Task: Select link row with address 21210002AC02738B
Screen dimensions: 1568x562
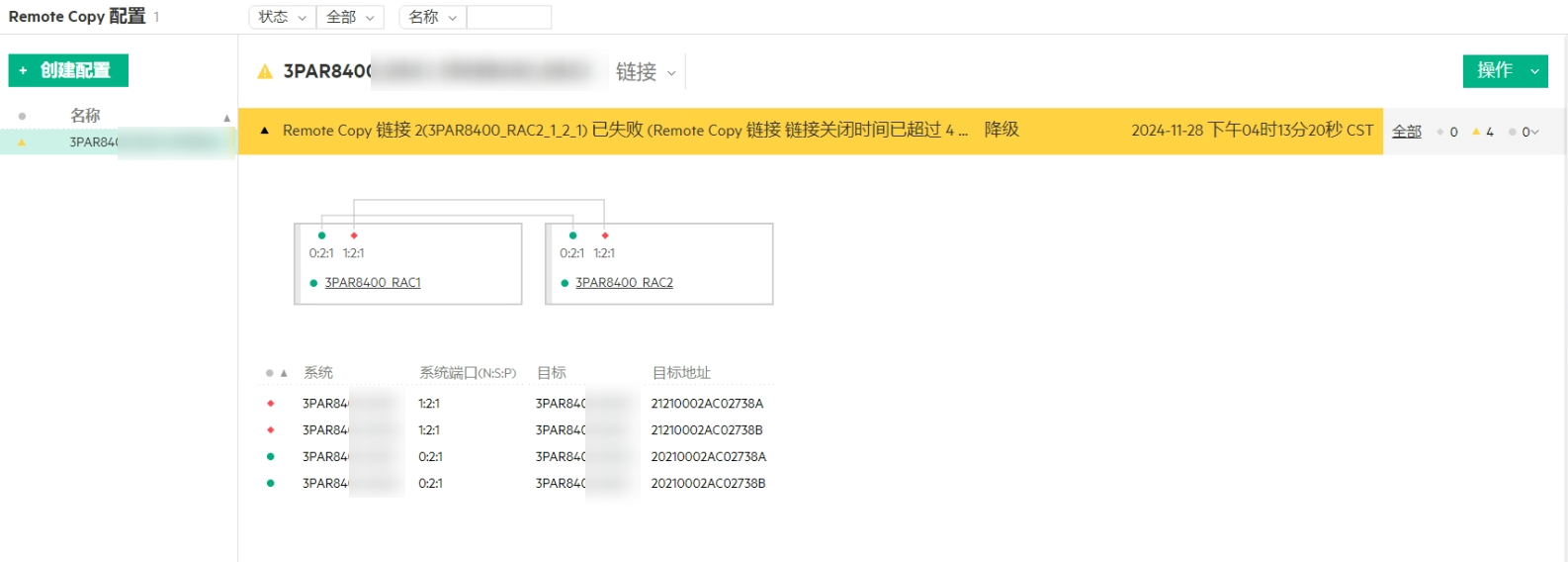Action: tap(518, 430)
